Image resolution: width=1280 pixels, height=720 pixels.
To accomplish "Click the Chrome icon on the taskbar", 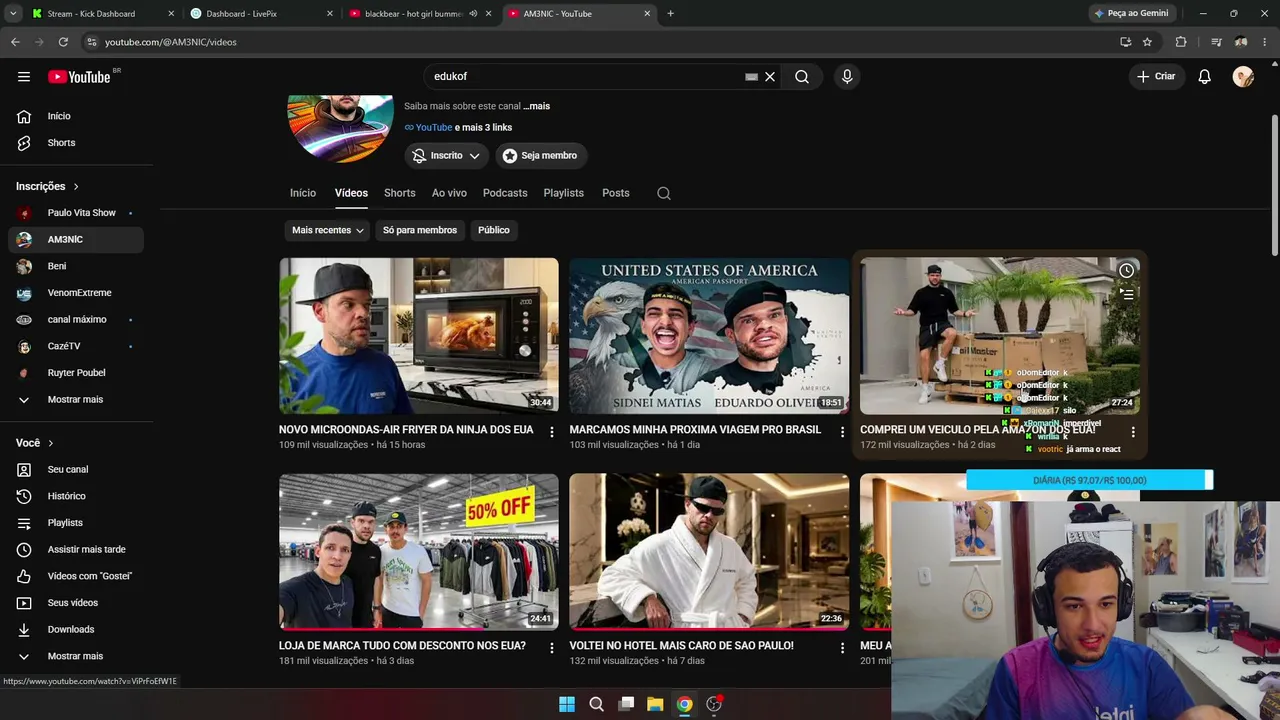I will 684,704.
